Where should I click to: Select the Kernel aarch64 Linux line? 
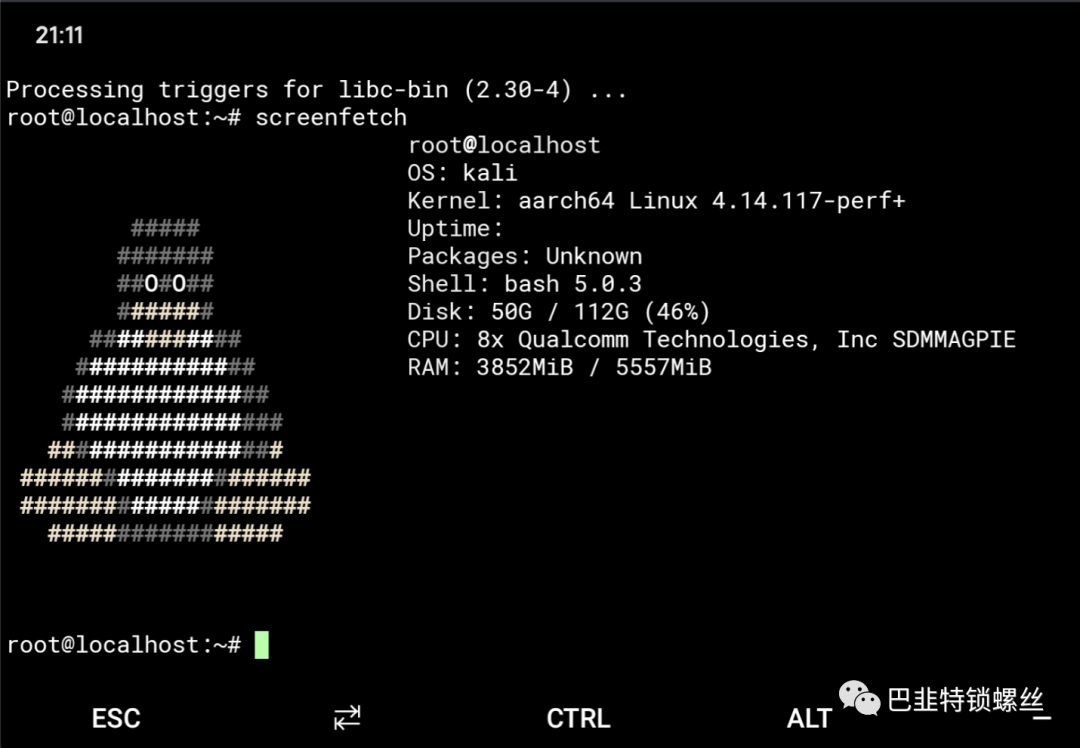click(656, 201)
